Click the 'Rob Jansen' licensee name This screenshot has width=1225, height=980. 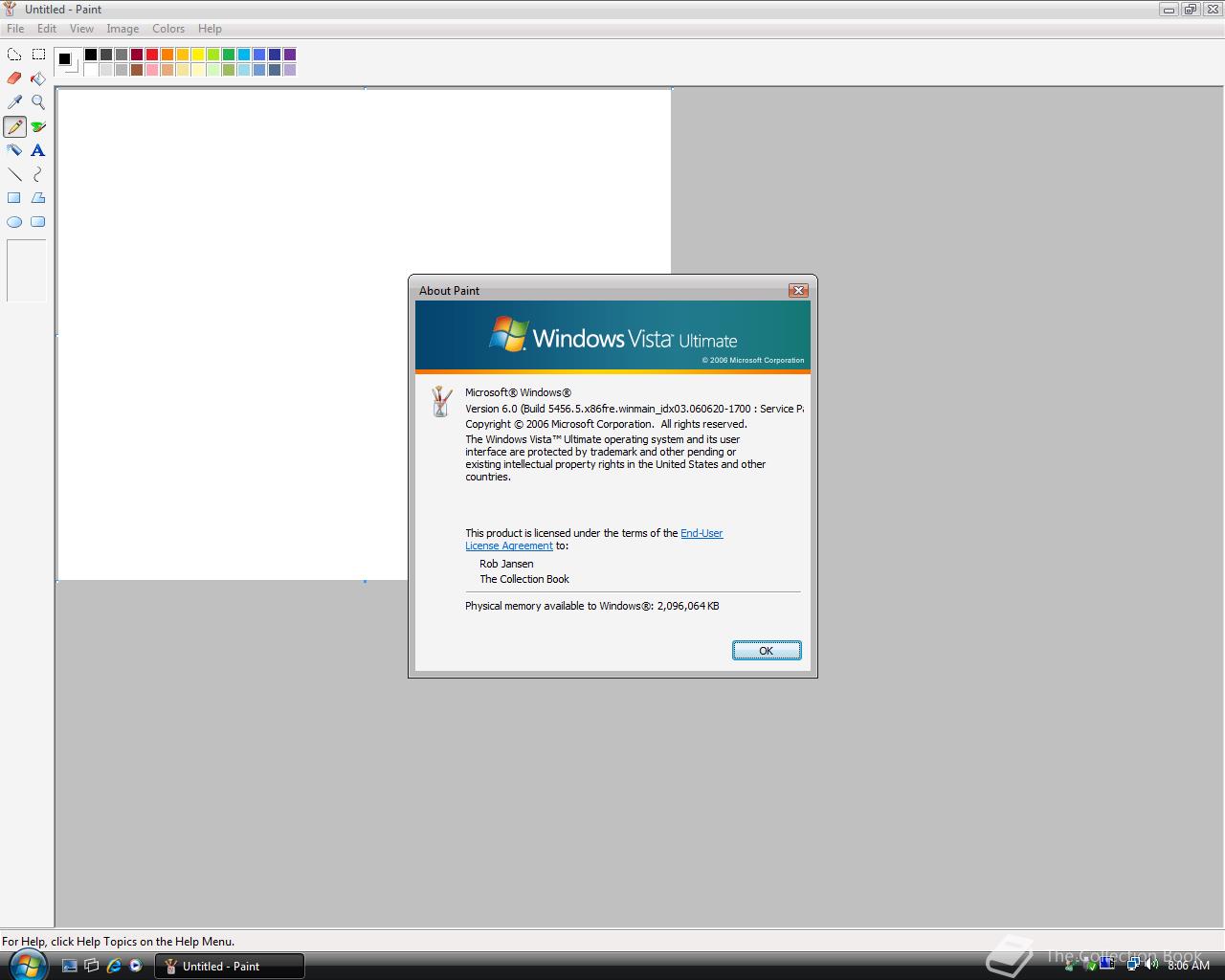coord(506,564)
